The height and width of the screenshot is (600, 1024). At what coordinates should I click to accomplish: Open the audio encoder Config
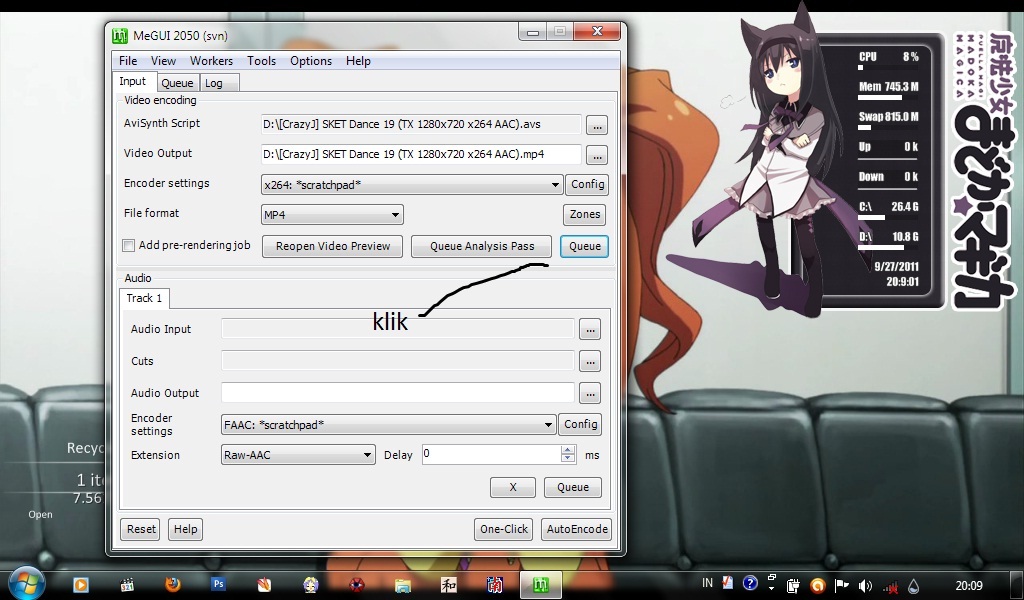pyautogui.click(x=581, y=424)
